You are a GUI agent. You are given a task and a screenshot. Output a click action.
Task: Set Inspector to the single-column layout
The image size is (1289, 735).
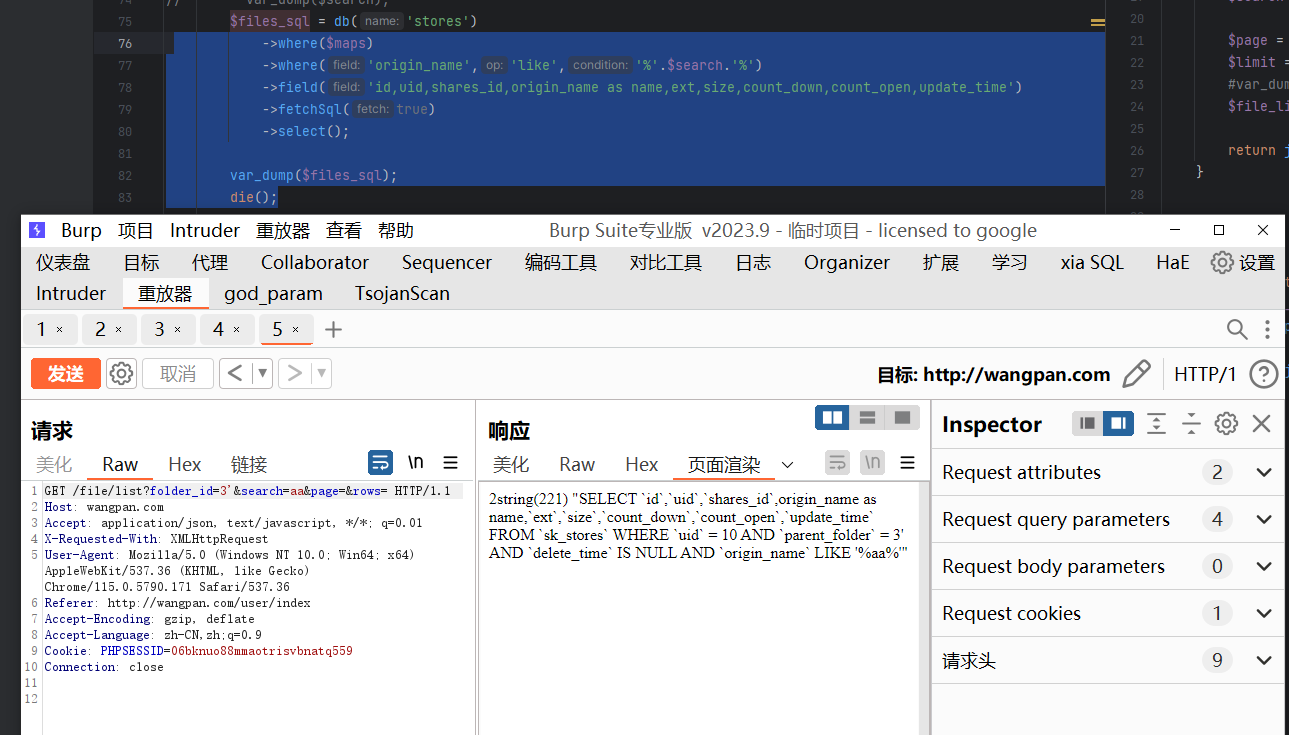[1087, 424]
